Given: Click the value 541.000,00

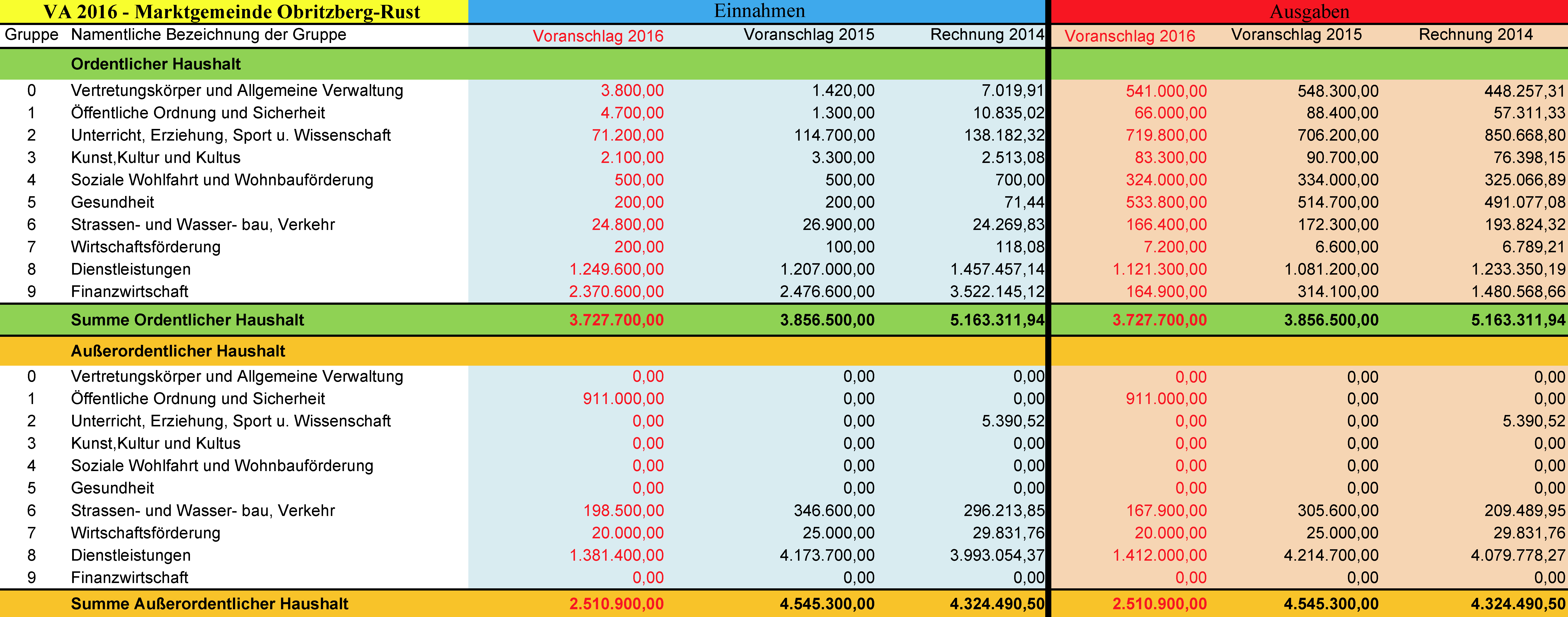Looking at the screenshot, I should tap(1166, 91).
